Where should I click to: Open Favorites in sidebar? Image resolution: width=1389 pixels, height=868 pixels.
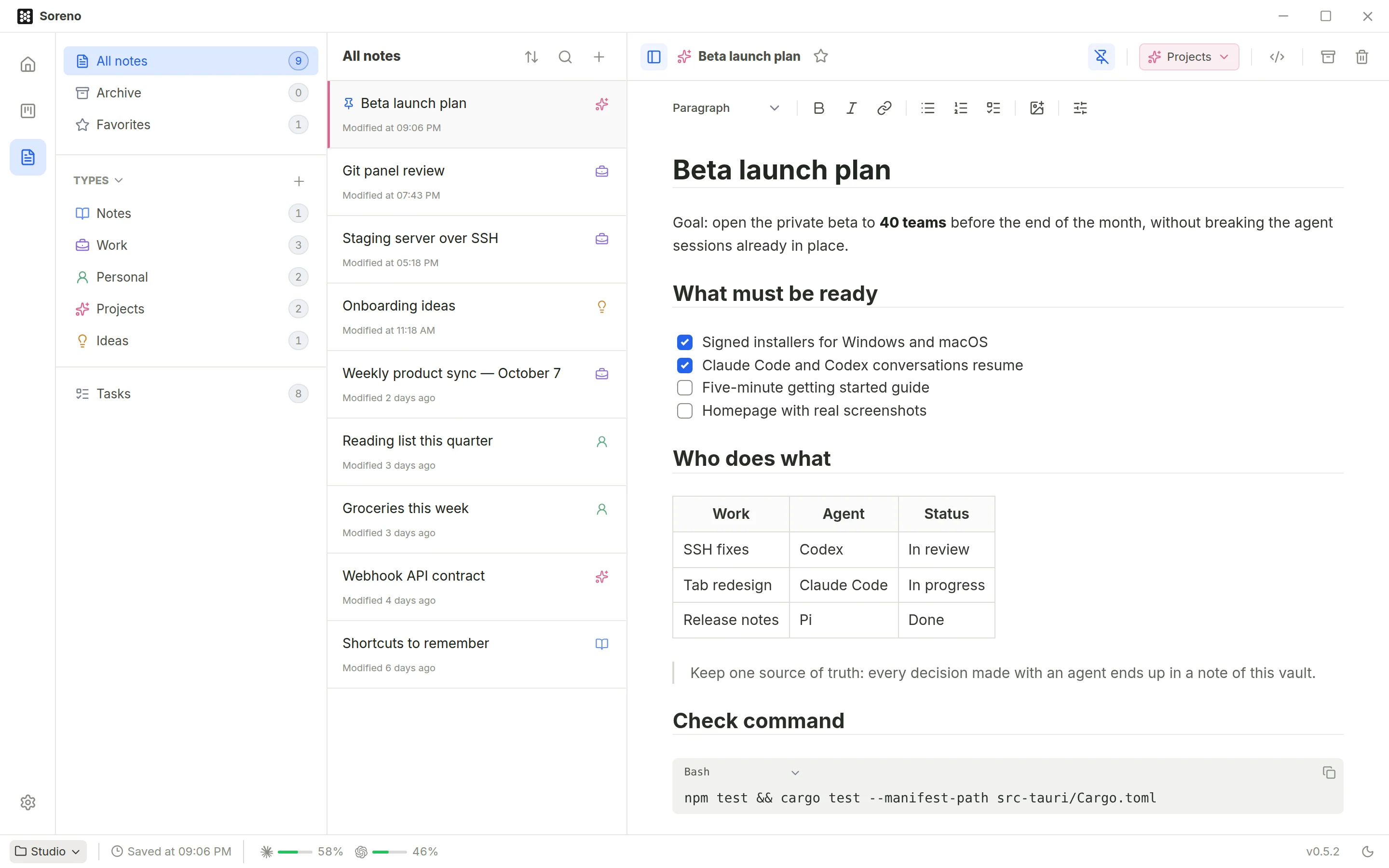point(191,124)
